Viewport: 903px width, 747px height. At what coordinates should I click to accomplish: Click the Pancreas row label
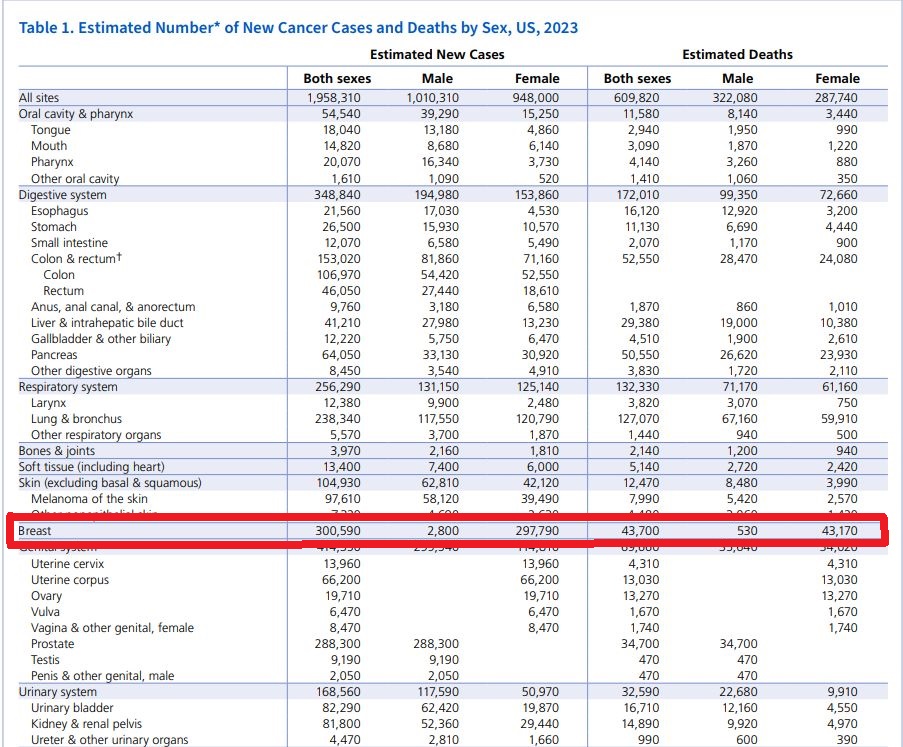click(x=54, y=355)
